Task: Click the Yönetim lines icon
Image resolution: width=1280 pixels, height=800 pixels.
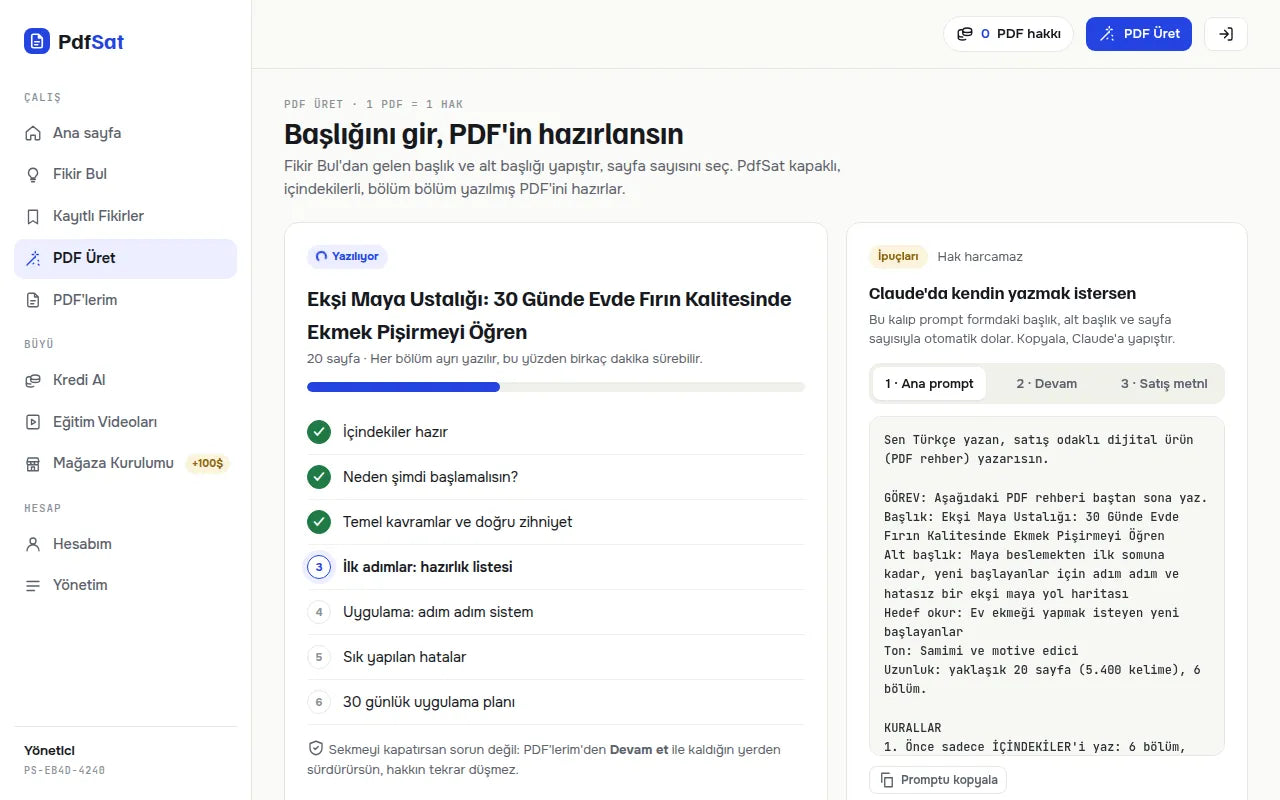Action: [33, 585]
